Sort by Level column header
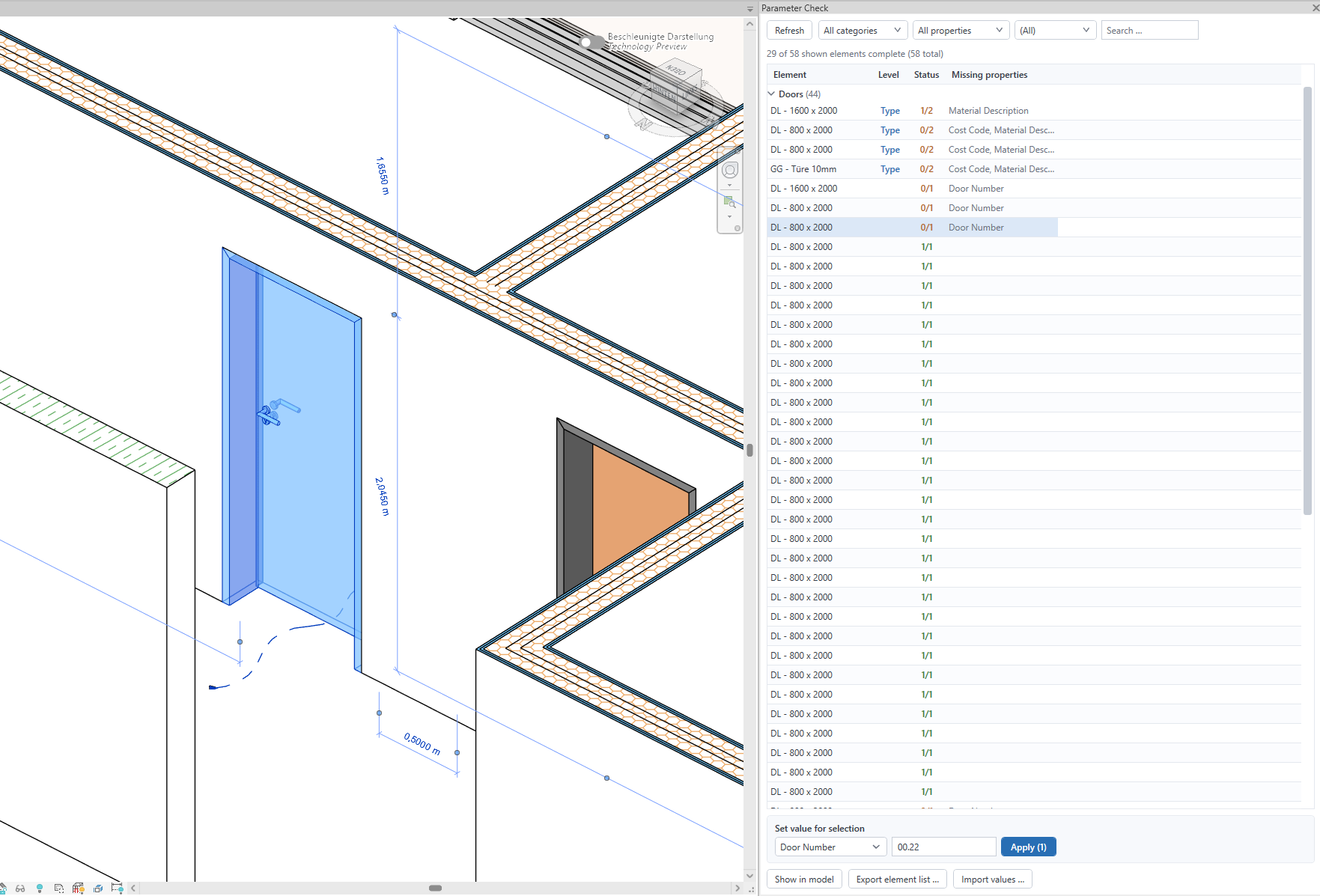The image size is (1320, 896). coord(888,75)
